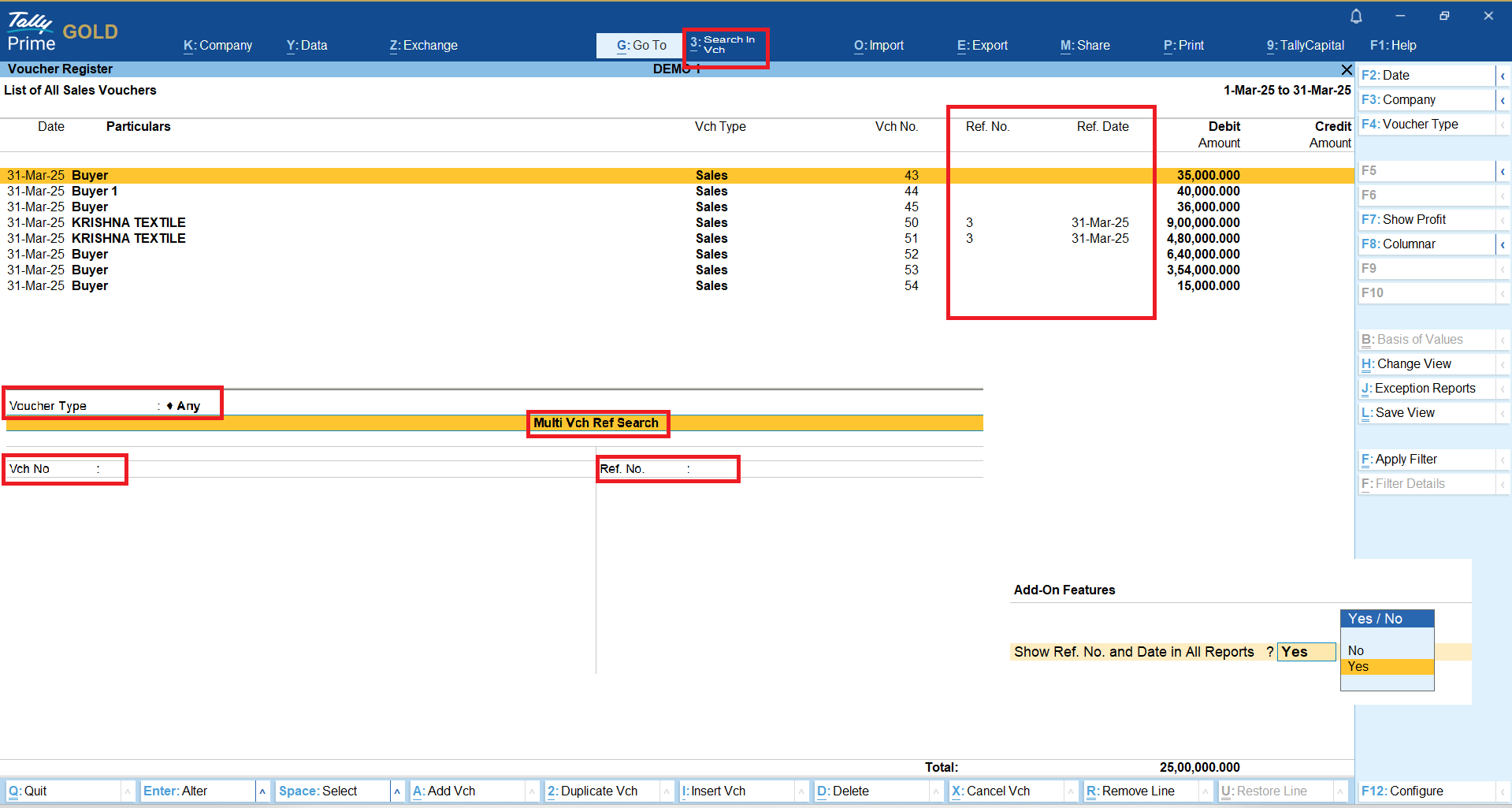The height and width of the screenshot is (808, 1512).
Task: Expand the F8 Columnar side arrow
Action: coord(1503,244)
